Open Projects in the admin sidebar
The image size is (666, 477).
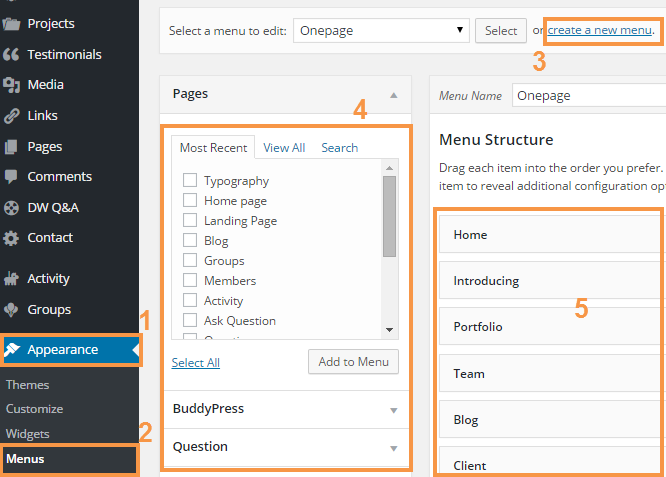pyautogui.click(x=51, y=24)
